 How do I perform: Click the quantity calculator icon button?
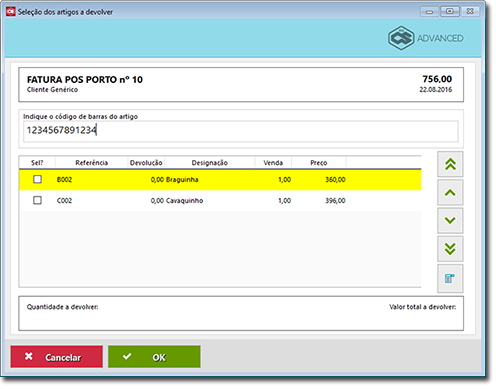click(450, 278)
